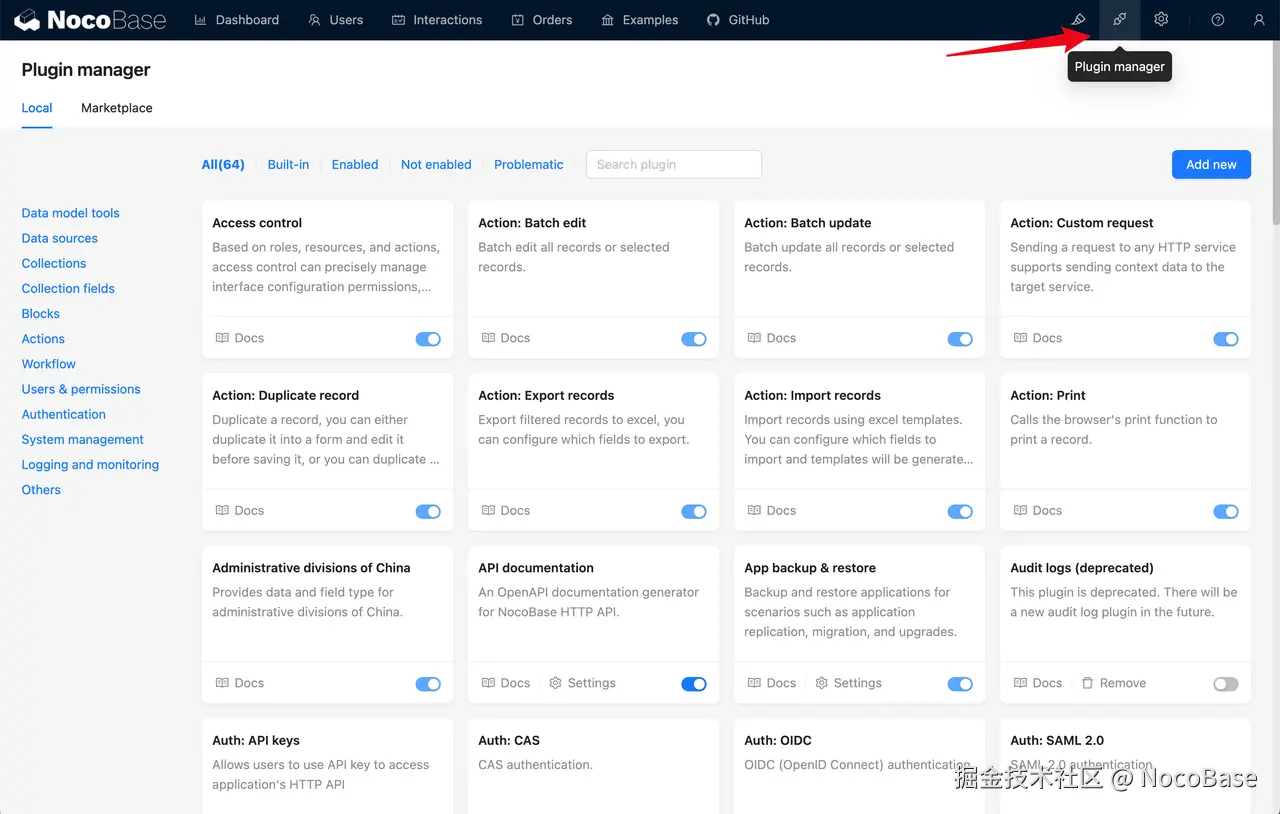Focus the Search plugin field
1280x814 pixels.
(x=674, y=165)
